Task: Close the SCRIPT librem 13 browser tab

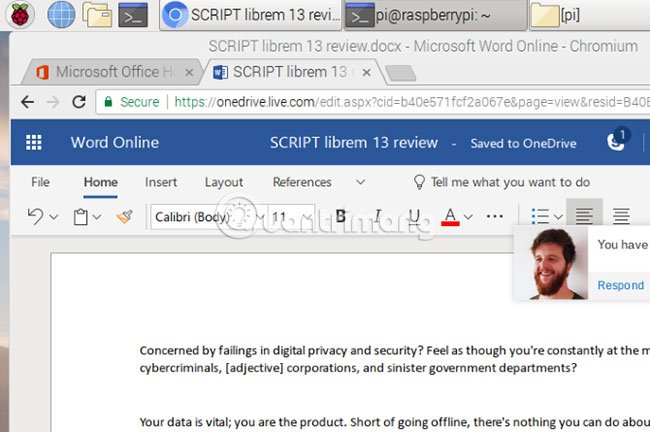Action: [x=366, y=73]
